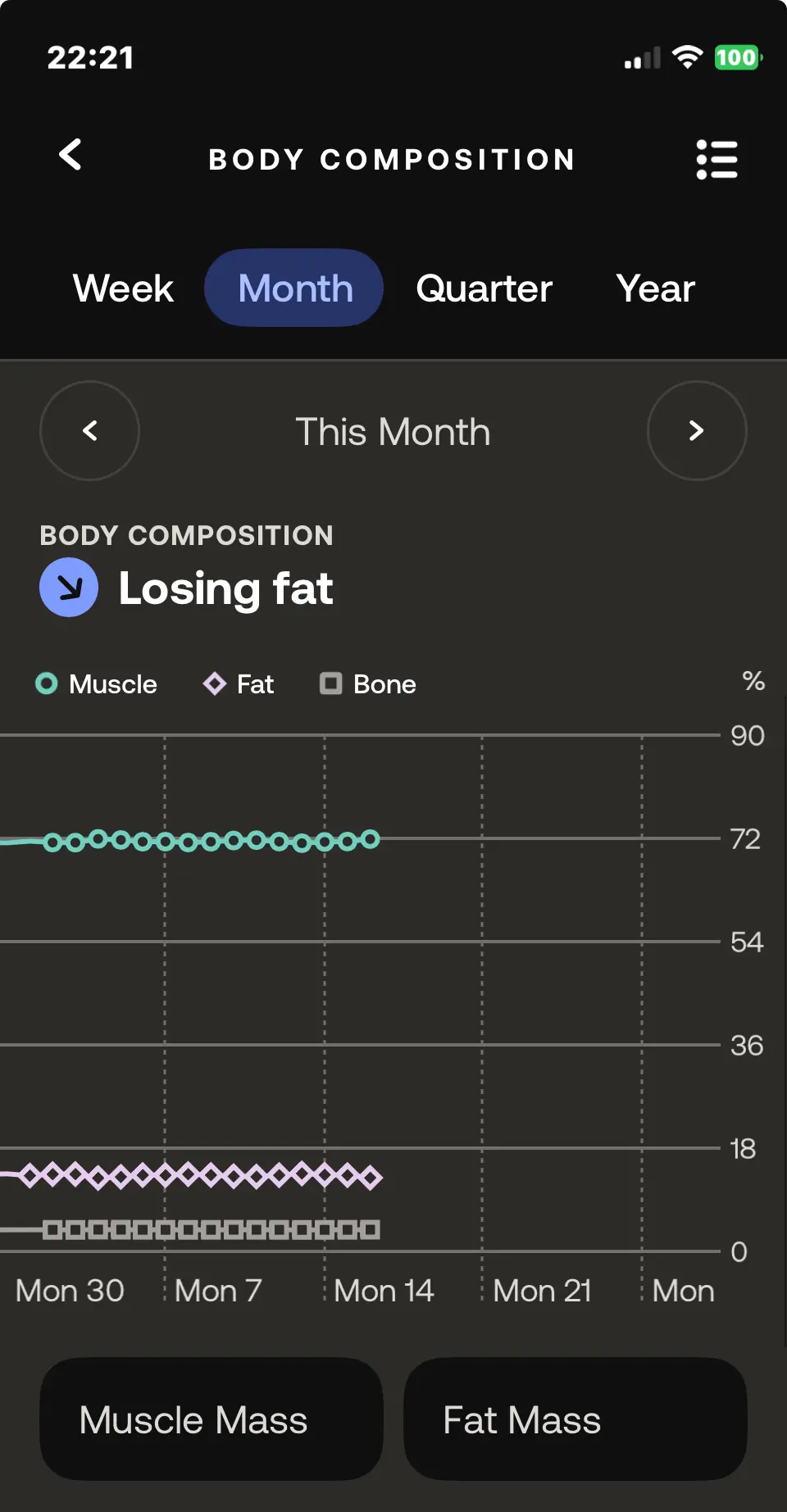Screen dimensions: 787x1512
Task: Switch to the Week tab
Action: [123, 288]
